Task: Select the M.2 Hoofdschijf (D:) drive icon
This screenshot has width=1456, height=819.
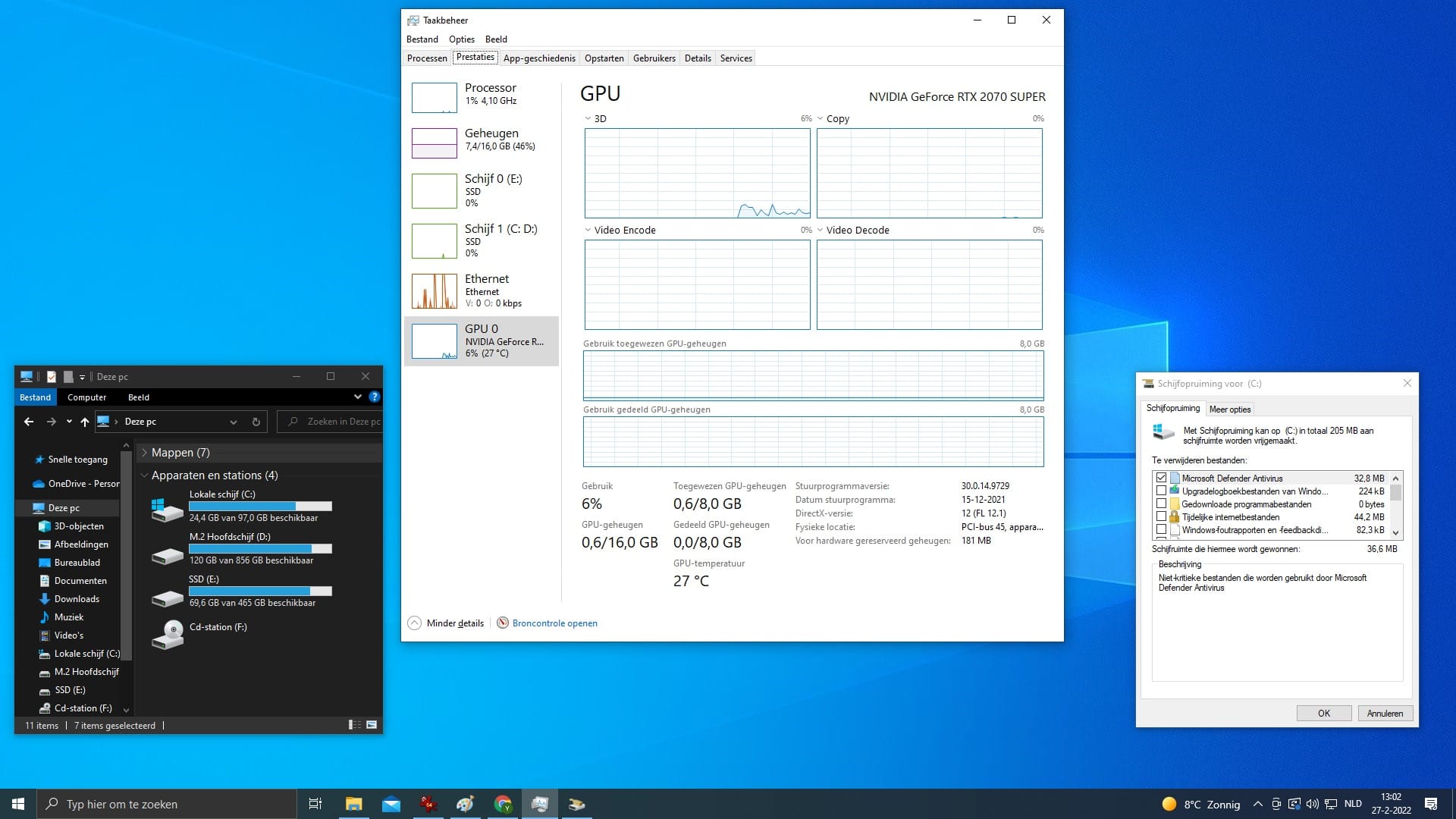Action: coord(167,556)
